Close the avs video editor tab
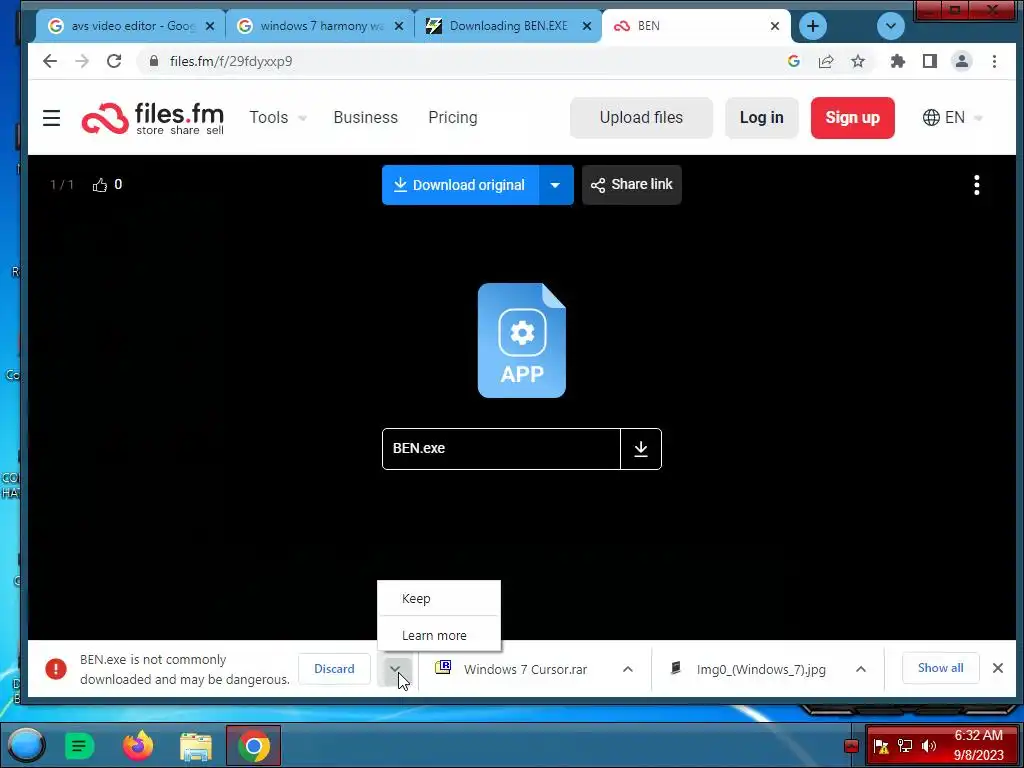 point(210,26)
